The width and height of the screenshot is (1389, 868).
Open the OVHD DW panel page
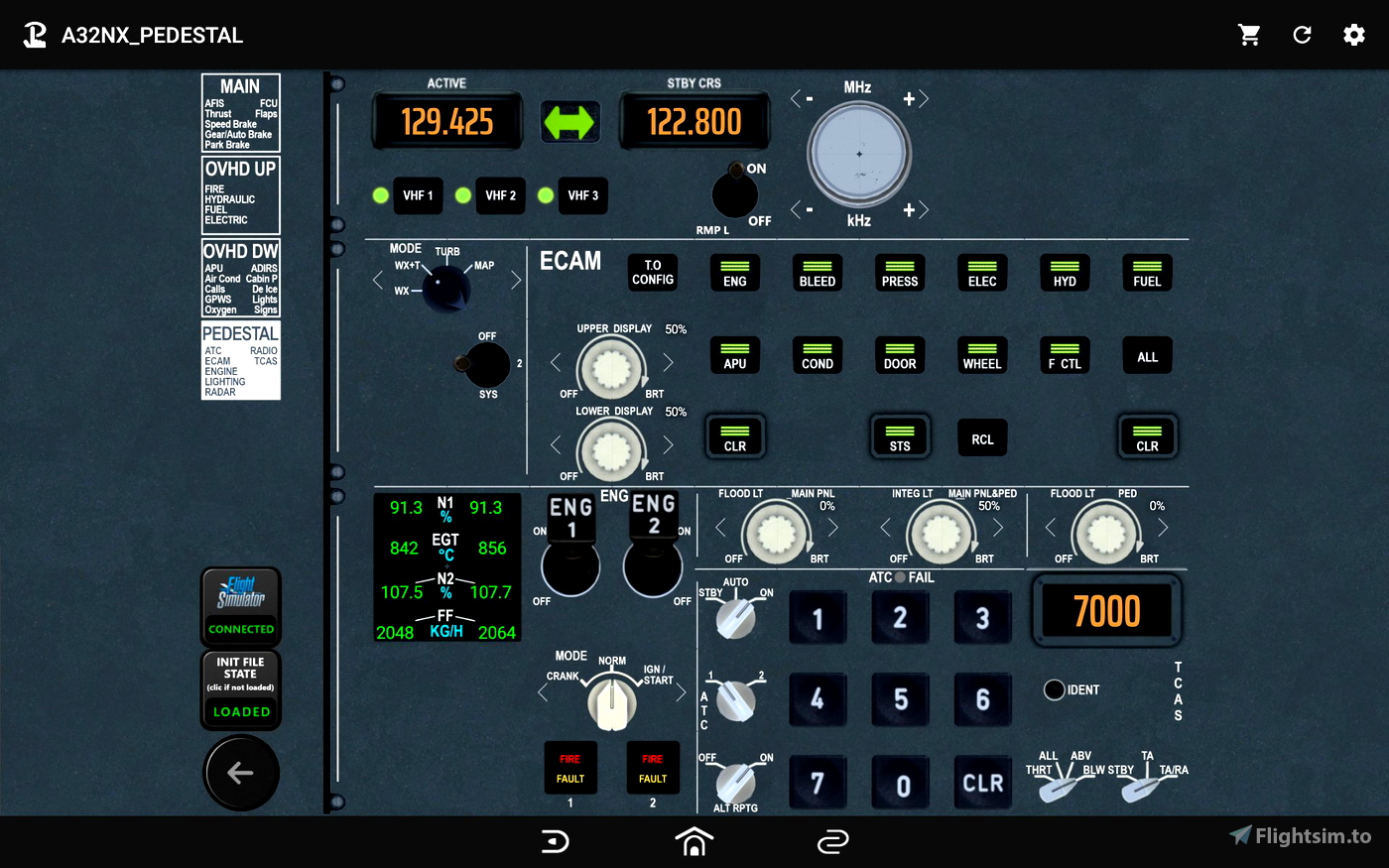(x=241, y=278)
